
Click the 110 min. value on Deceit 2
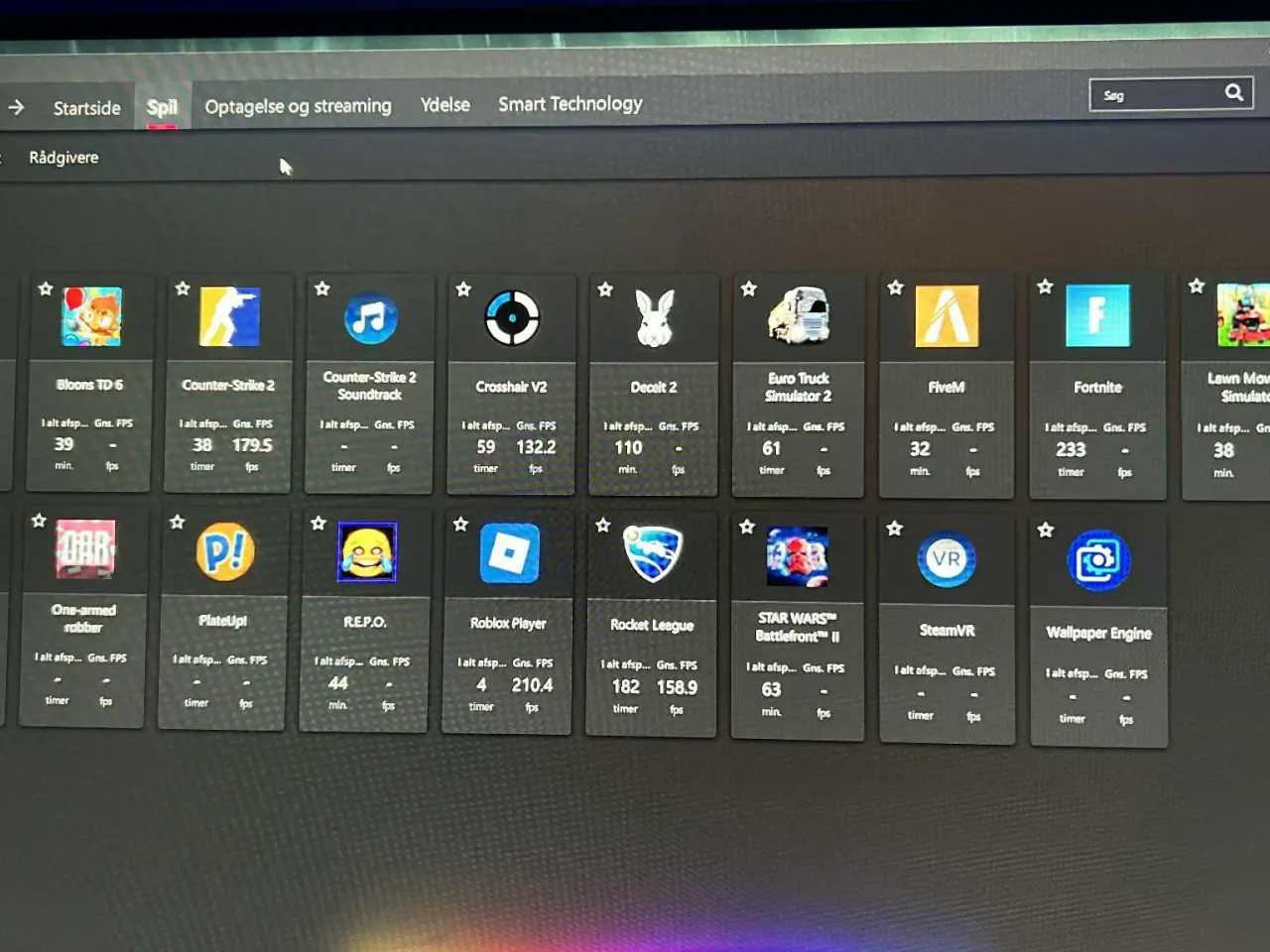tap(628, 447)
